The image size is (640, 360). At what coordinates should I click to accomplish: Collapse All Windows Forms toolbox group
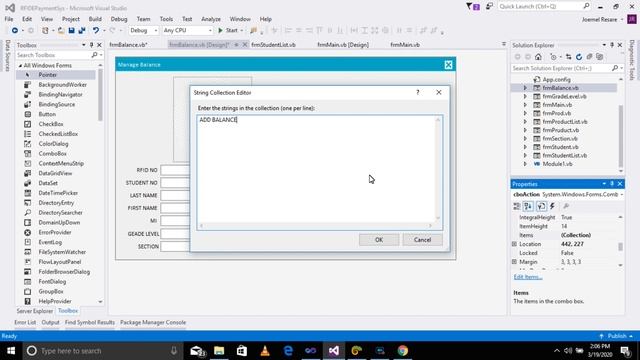pos(20,65)
